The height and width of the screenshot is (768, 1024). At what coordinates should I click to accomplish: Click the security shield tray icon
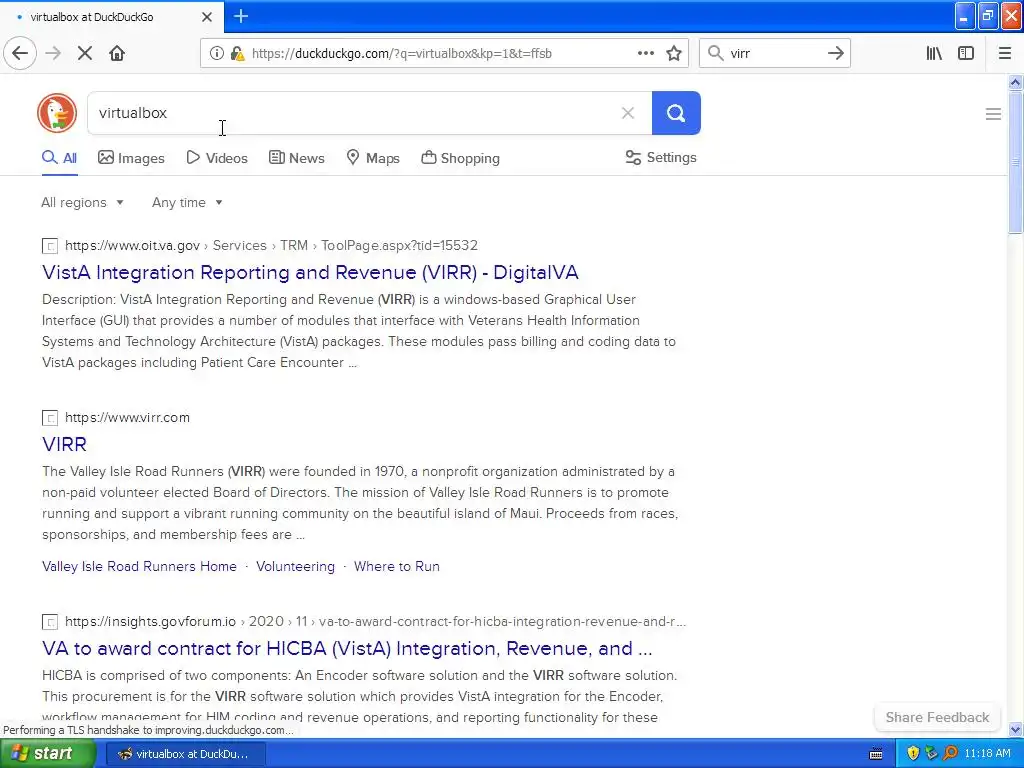[x=913, y=754]
